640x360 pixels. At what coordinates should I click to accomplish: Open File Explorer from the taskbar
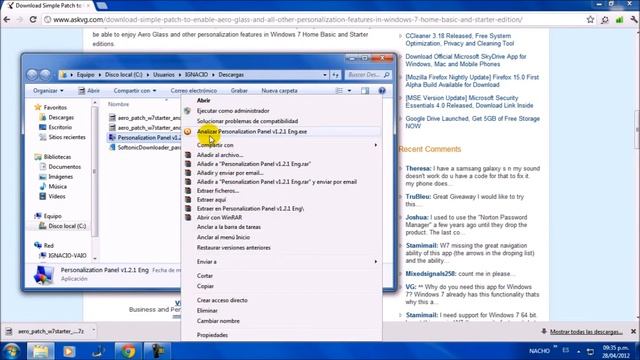pos(41,351)
